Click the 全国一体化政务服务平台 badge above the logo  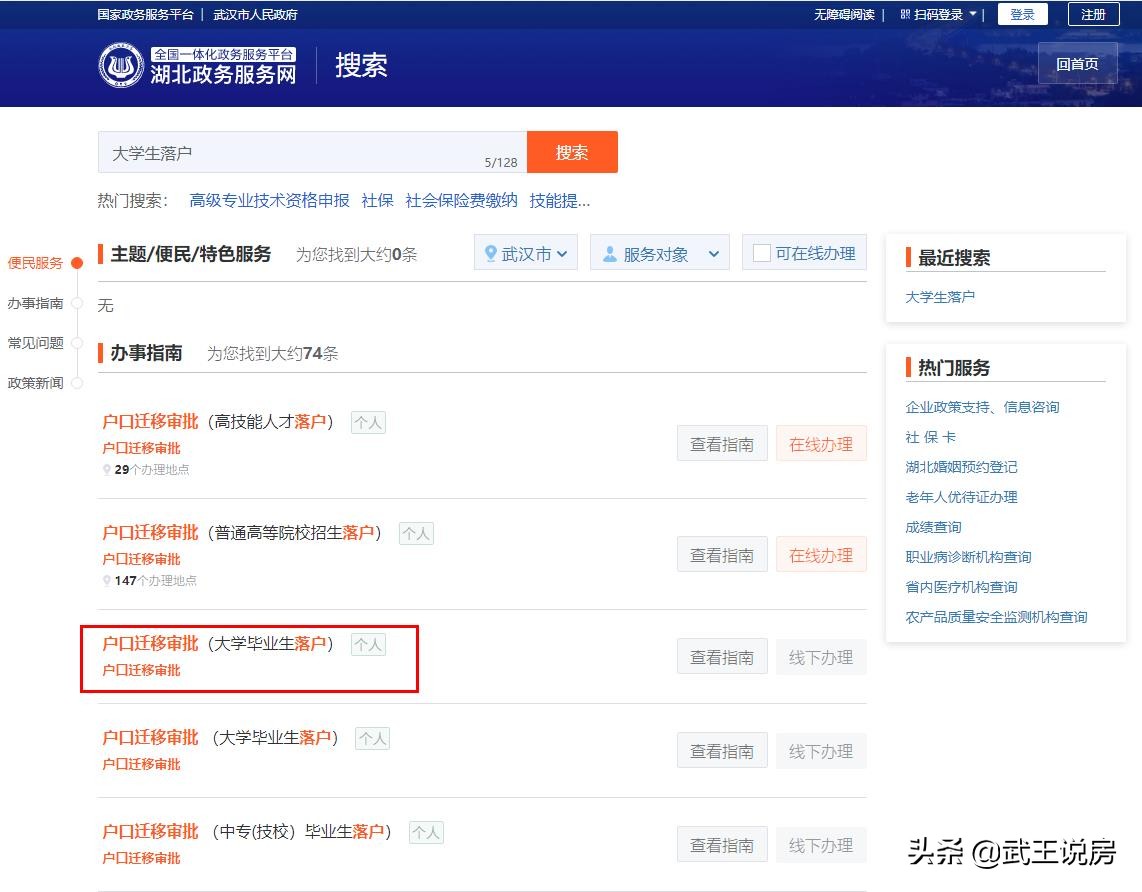point(224,54)
